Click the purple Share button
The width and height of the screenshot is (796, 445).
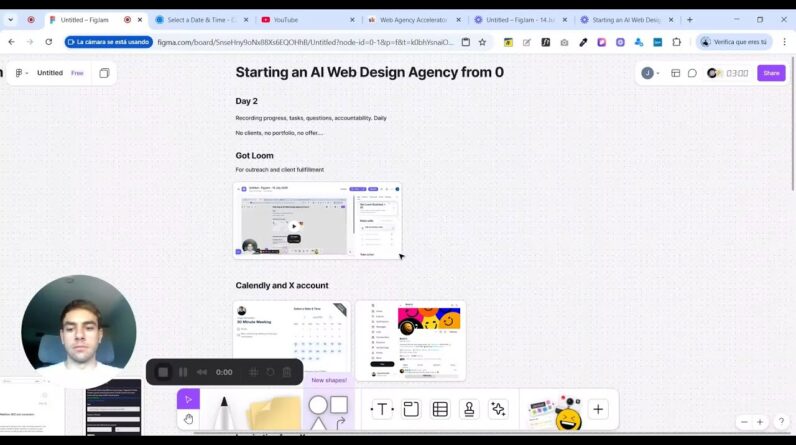click(x=771, y=73)
